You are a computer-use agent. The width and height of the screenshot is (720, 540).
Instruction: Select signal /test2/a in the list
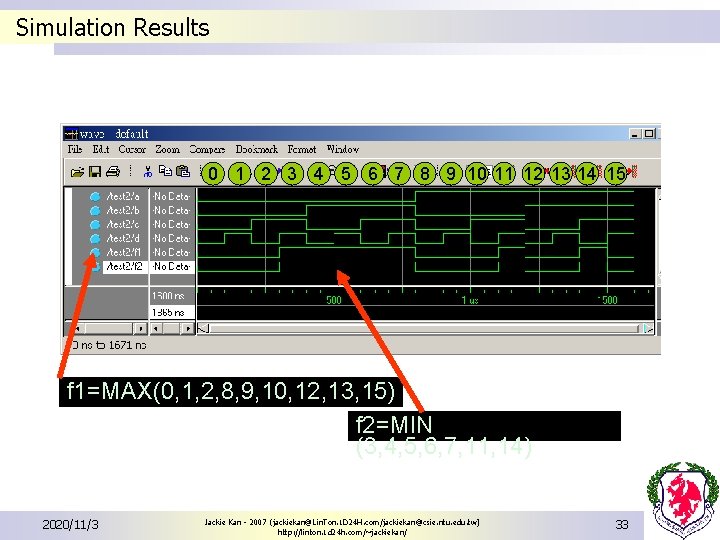[x=123, y=197]
